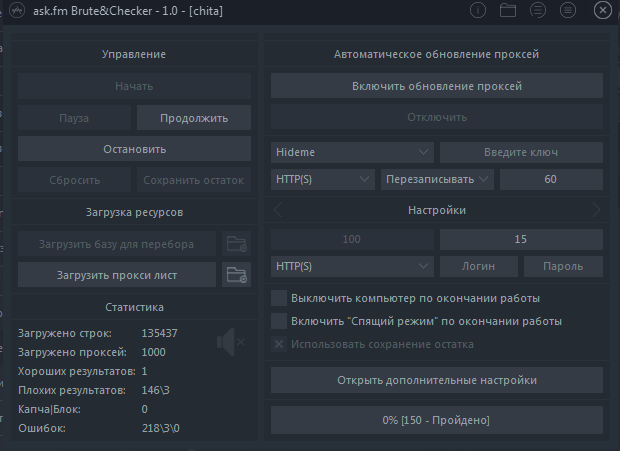Click the Плохих результатов value 146\3

155,390
